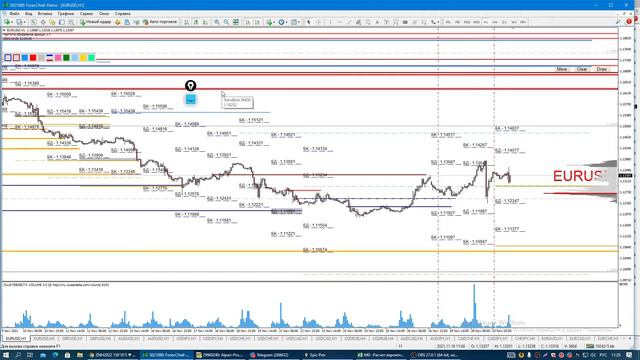Switch chart to M15 timeframe
Image resolution: width=640 pixels, height=360 pixels.
pos(467,22)
